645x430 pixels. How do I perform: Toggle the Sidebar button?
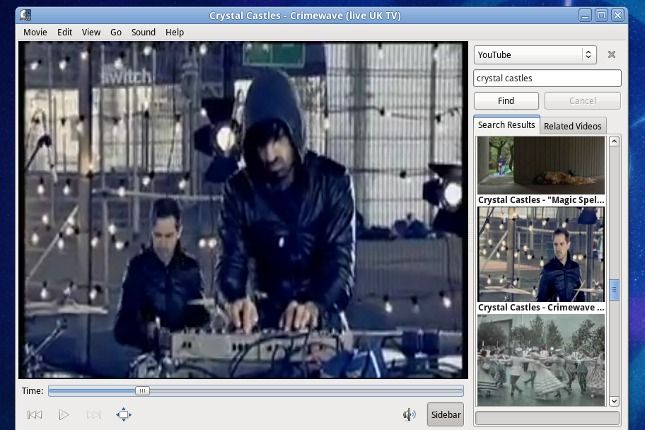(x=445, y=414)
